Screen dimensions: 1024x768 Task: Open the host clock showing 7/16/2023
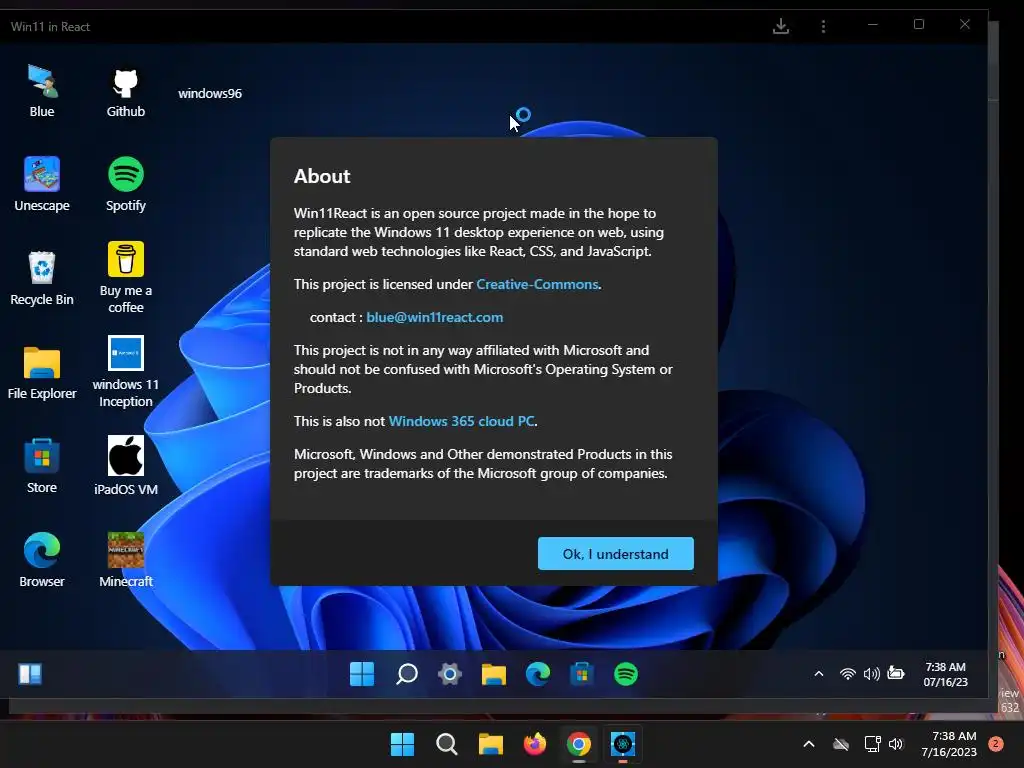click(949, 744)
